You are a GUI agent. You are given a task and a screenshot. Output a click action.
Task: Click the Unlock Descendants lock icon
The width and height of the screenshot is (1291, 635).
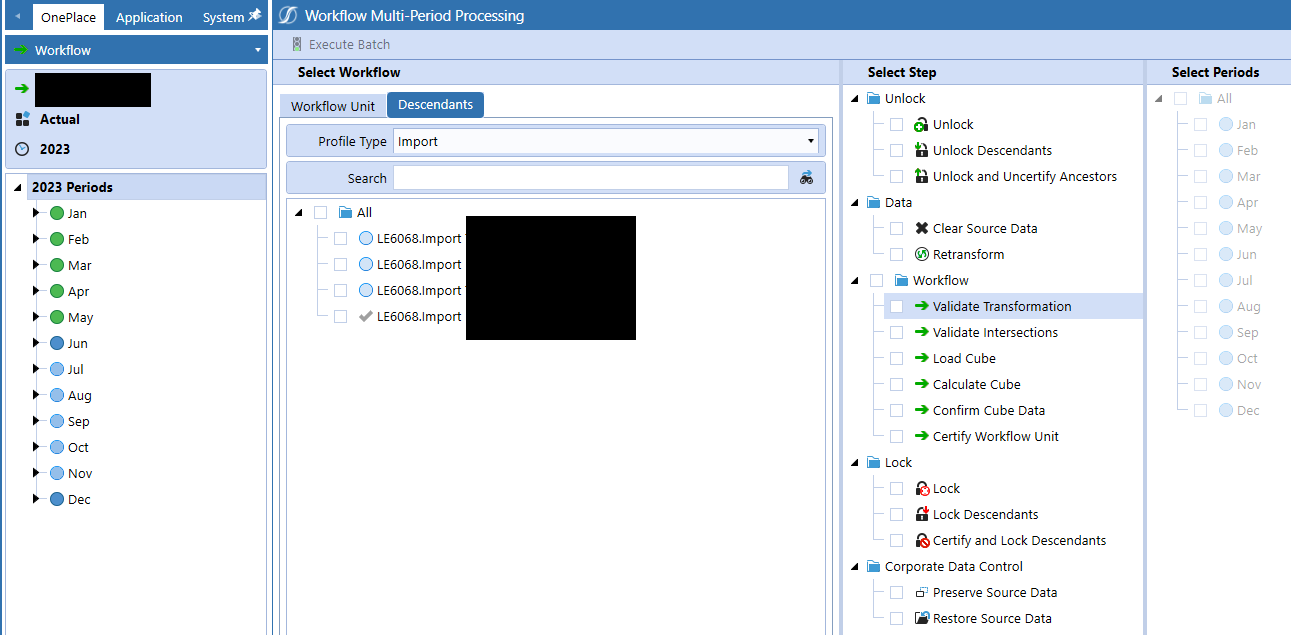[922, 150]
